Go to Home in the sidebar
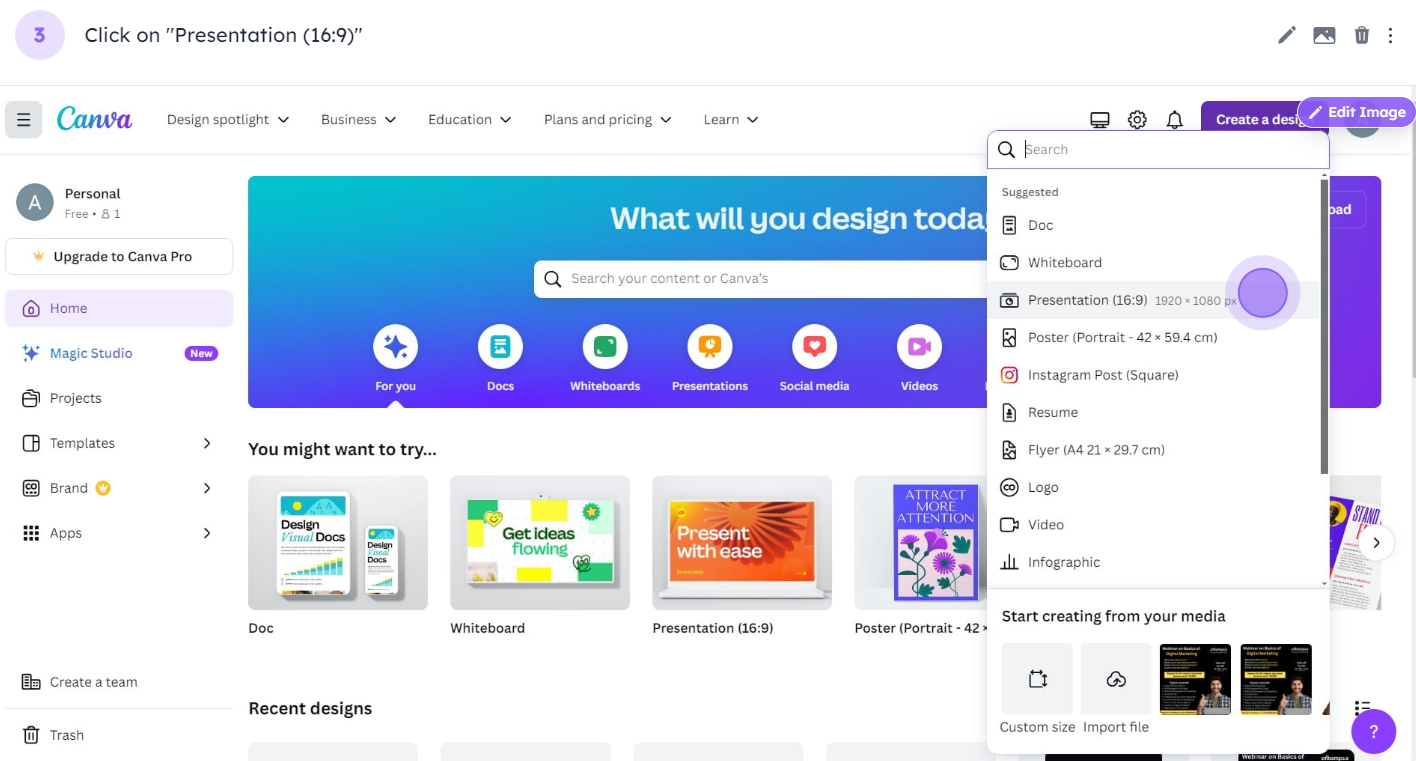The width and height of the screenshot is (1416, 761). click(119, 308)
